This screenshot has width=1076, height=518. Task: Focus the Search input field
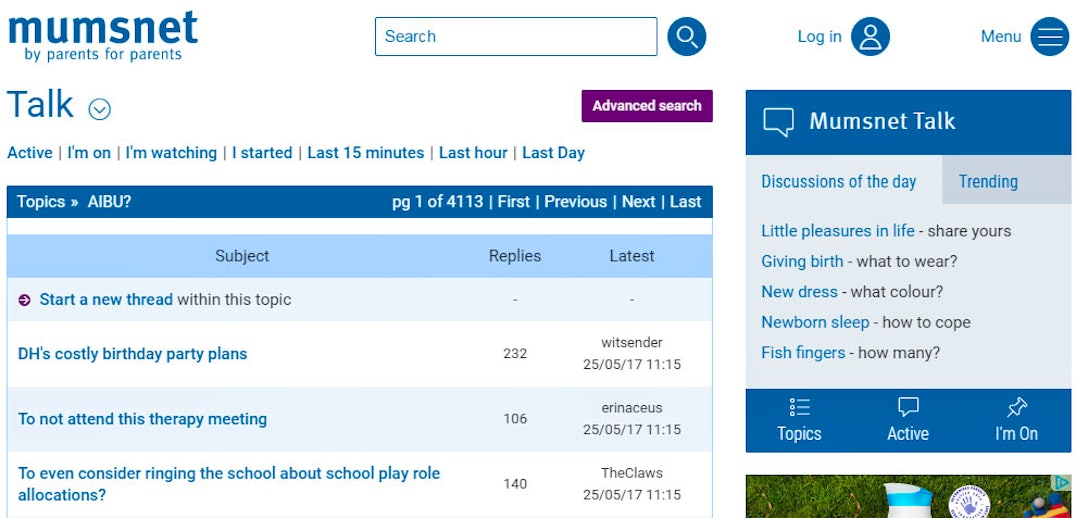click(x=516, y=36)
